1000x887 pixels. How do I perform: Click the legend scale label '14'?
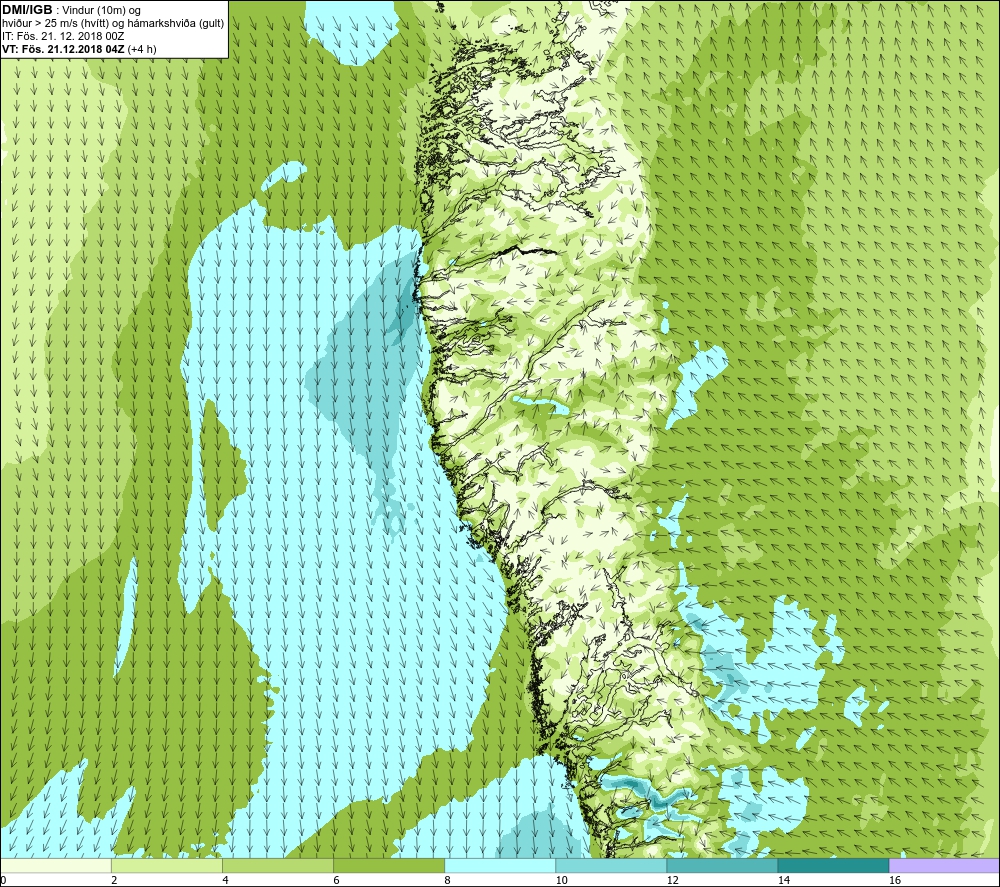pos(783,881)
